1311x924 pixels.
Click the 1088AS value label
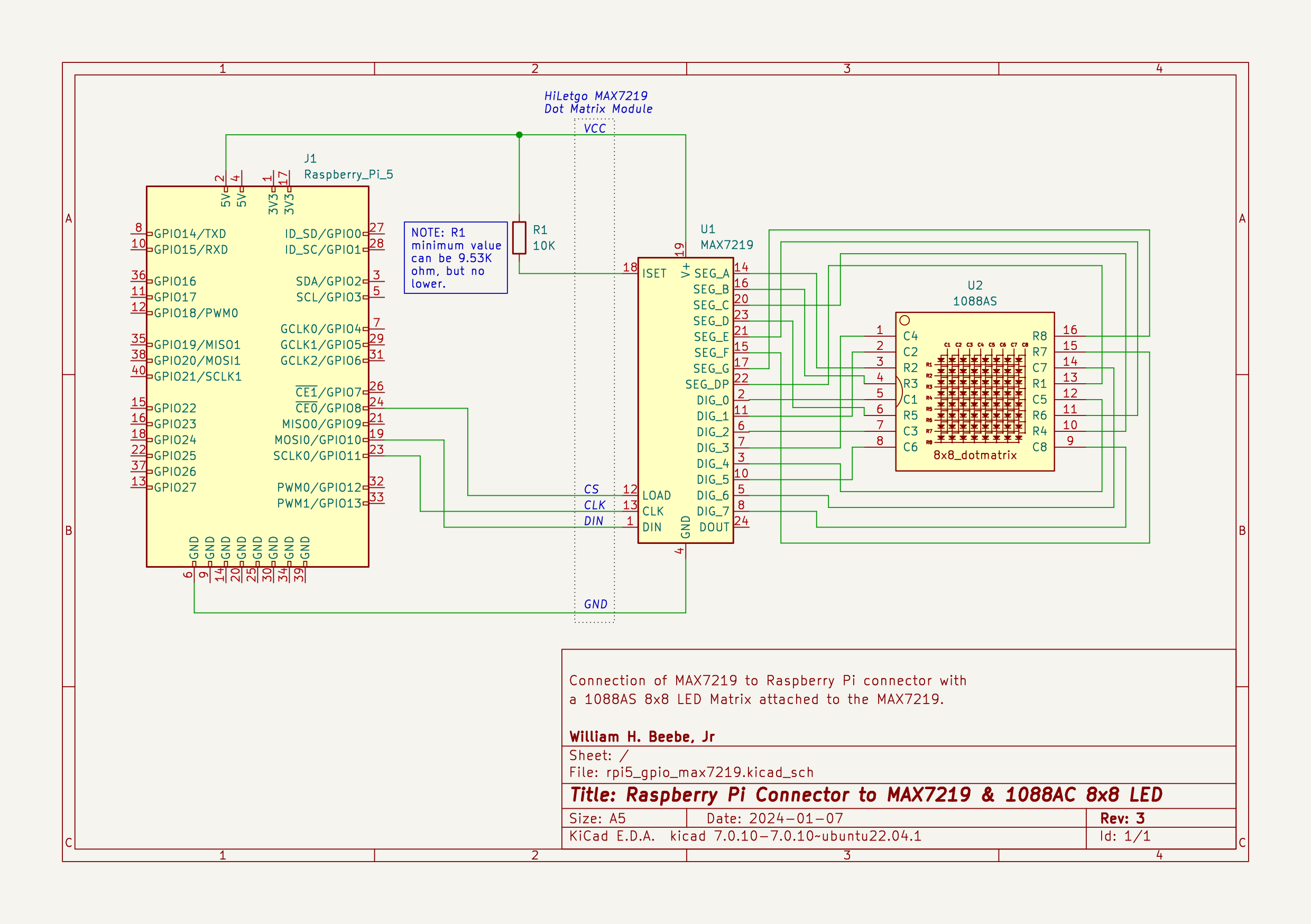point(975,301)
